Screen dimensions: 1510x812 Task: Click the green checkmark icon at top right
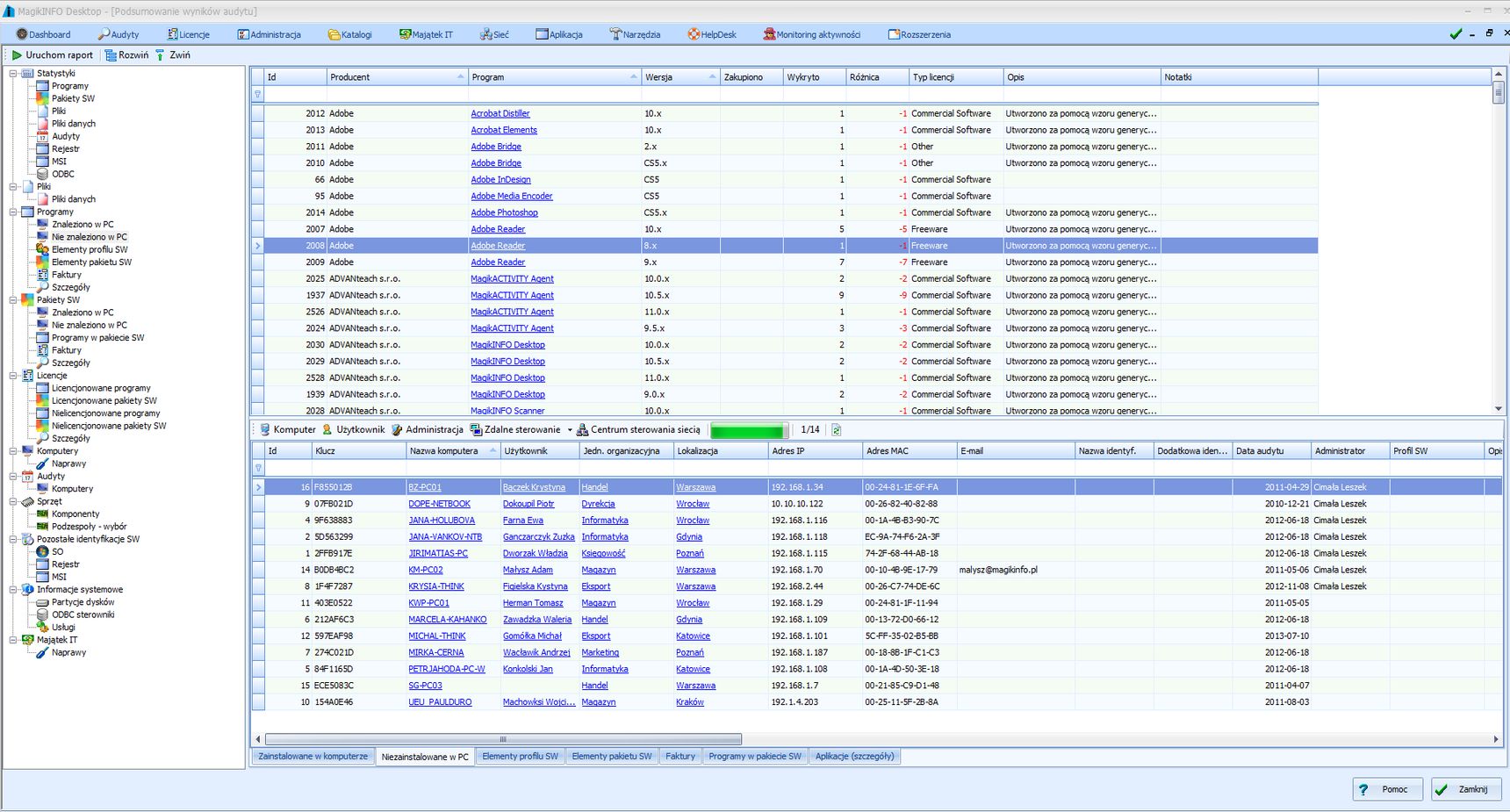(x=1456, y=33)
